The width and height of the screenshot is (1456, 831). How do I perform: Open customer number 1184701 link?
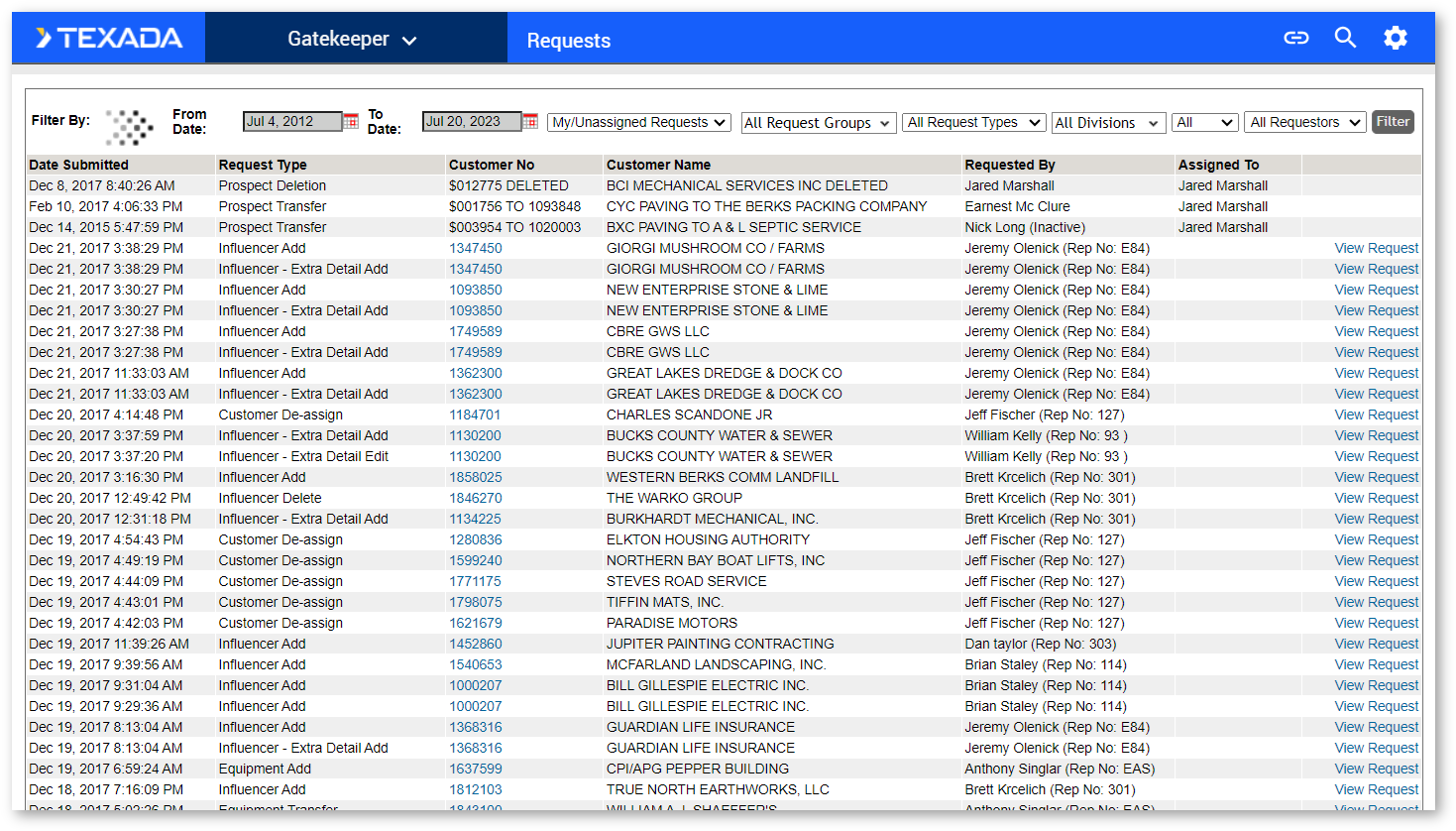pos(476,415)
